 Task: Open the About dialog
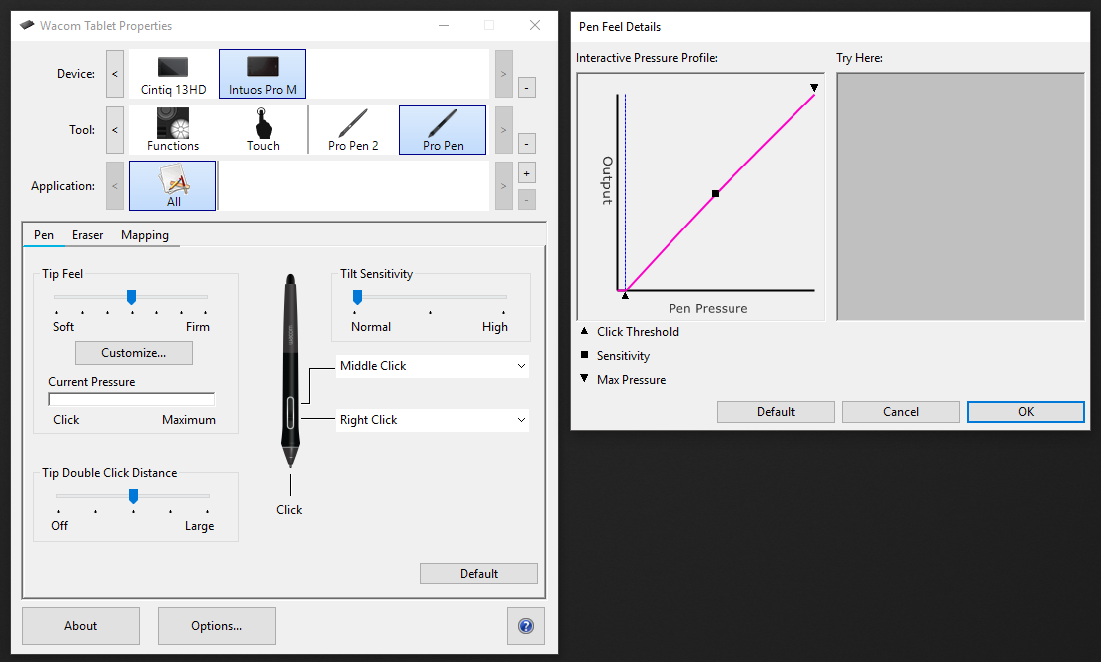click(81, 625)
